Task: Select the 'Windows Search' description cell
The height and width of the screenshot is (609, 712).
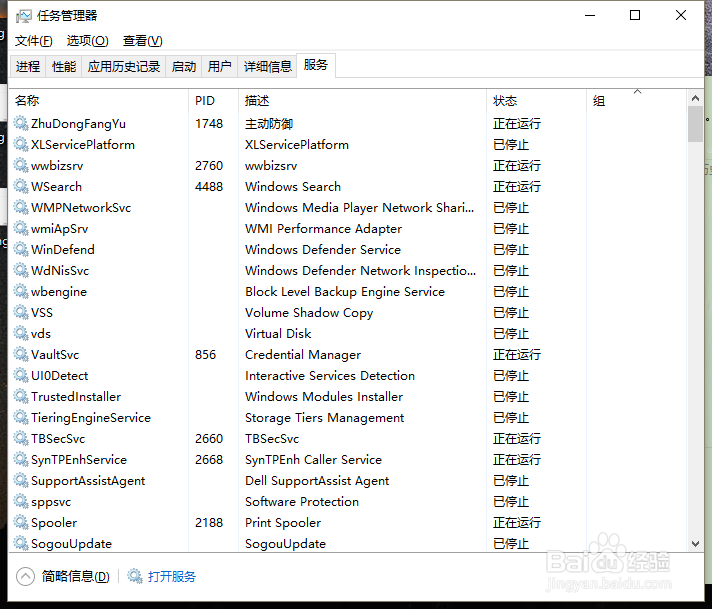Action: click(293, 187)
